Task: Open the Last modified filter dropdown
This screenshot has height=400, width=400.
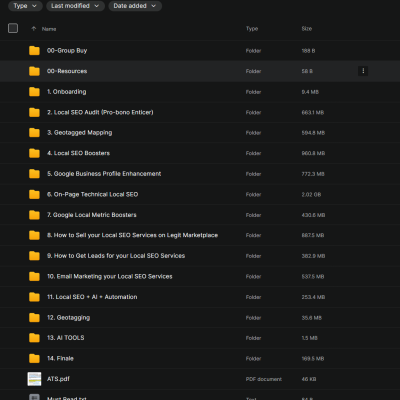Action: tap(75, 6)
